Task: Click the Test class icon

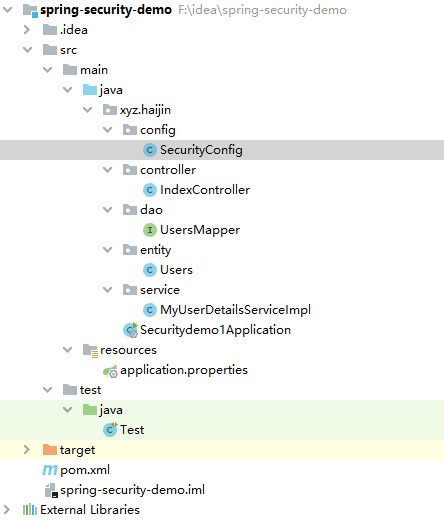Action: 110,430
